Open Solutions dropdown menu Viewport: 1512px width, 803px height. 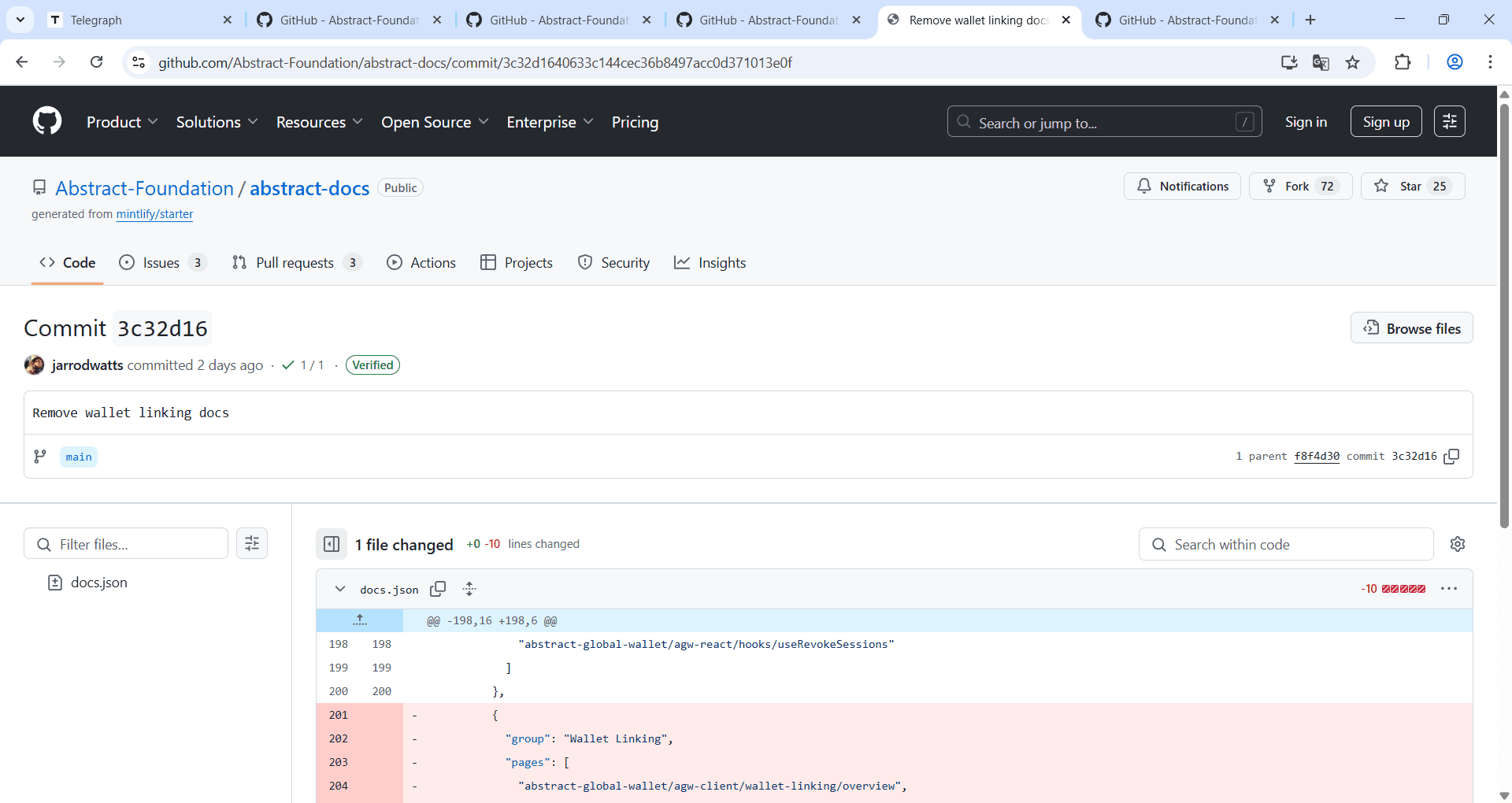coord(217,122)
